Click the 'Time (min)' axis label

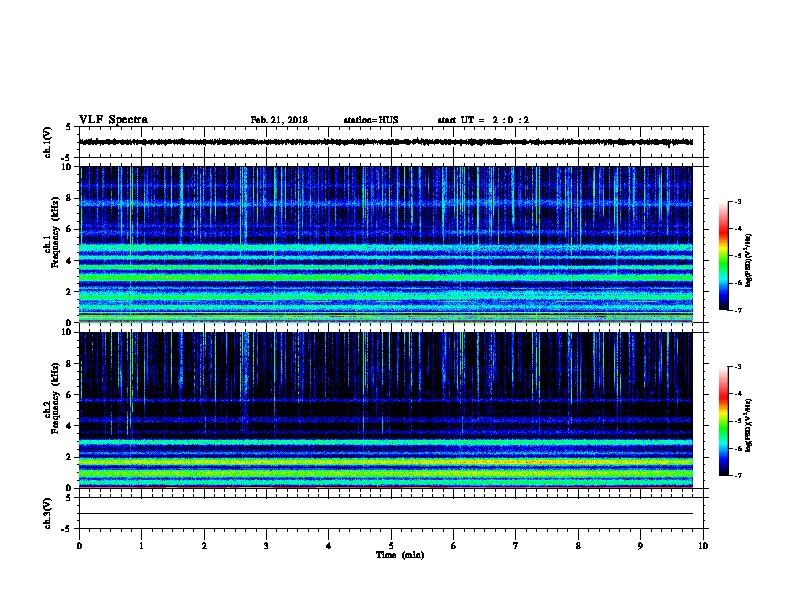pyautogui.click(x=400, y=555)
